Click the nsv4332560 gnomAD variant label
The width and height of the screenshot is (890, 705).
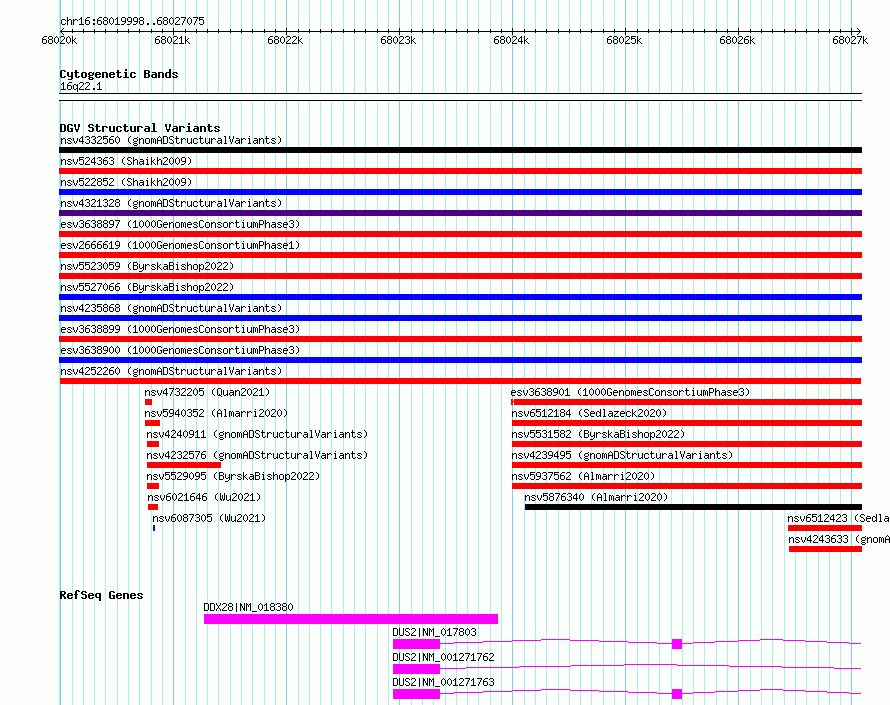click(171, 140)
